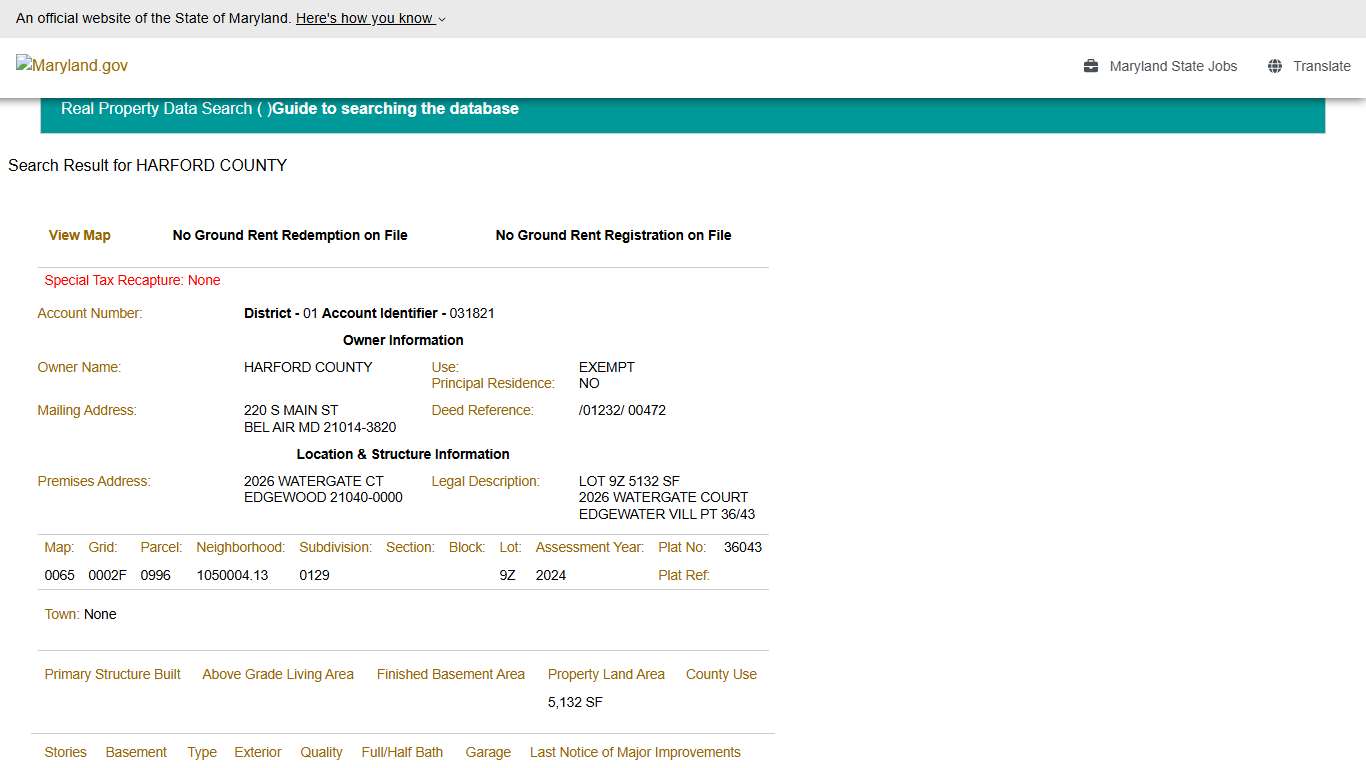Click the 5,132 SF property land area value
Viewport: 1366px width, 768px height.
pyautogui.click(x=575, y=702)
